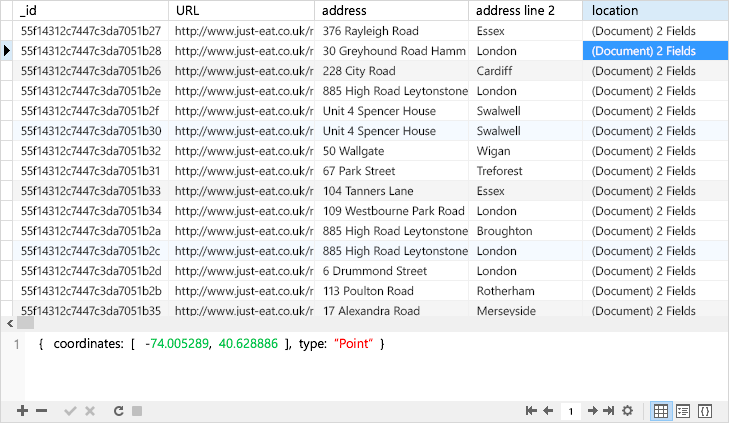729x423 pixels.
Task: Click the discard changes X icon
Action: pos(90,411)
